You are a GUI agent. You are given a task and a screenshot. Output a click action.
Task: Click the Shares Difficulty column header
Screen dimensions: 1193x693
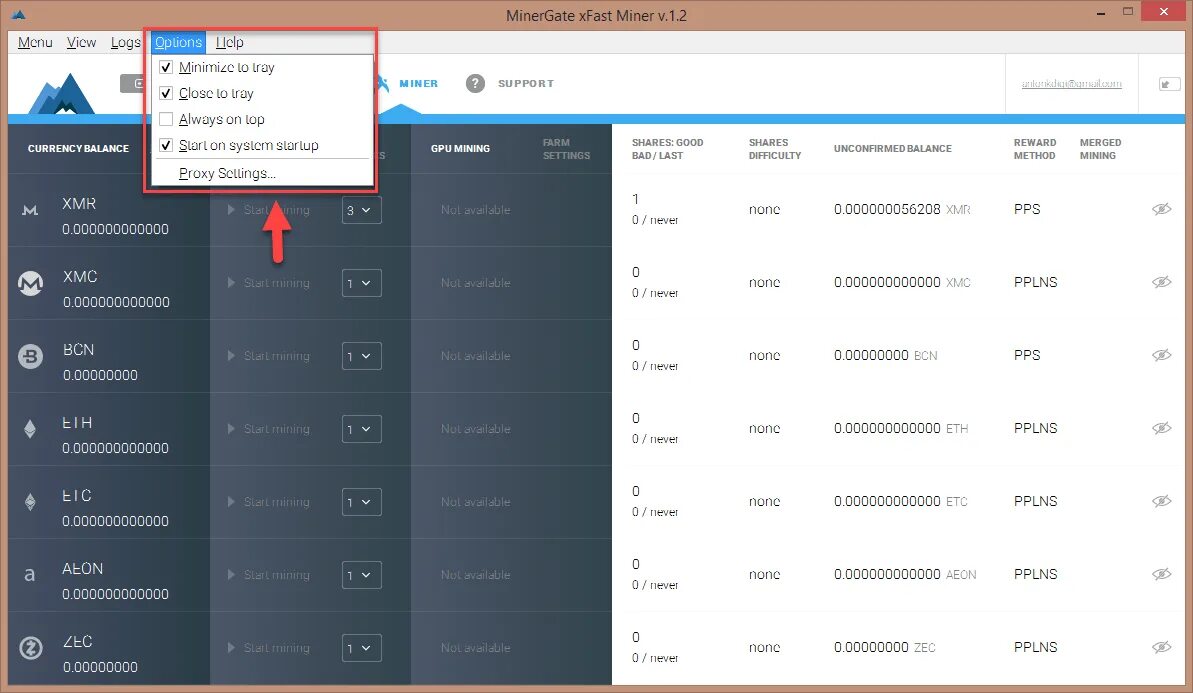pos(775,148)
